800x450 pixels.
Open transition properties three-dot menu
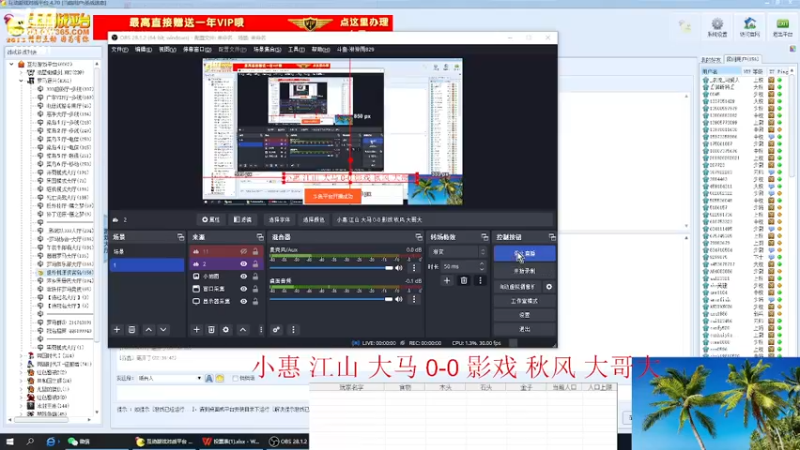[480, 280]
